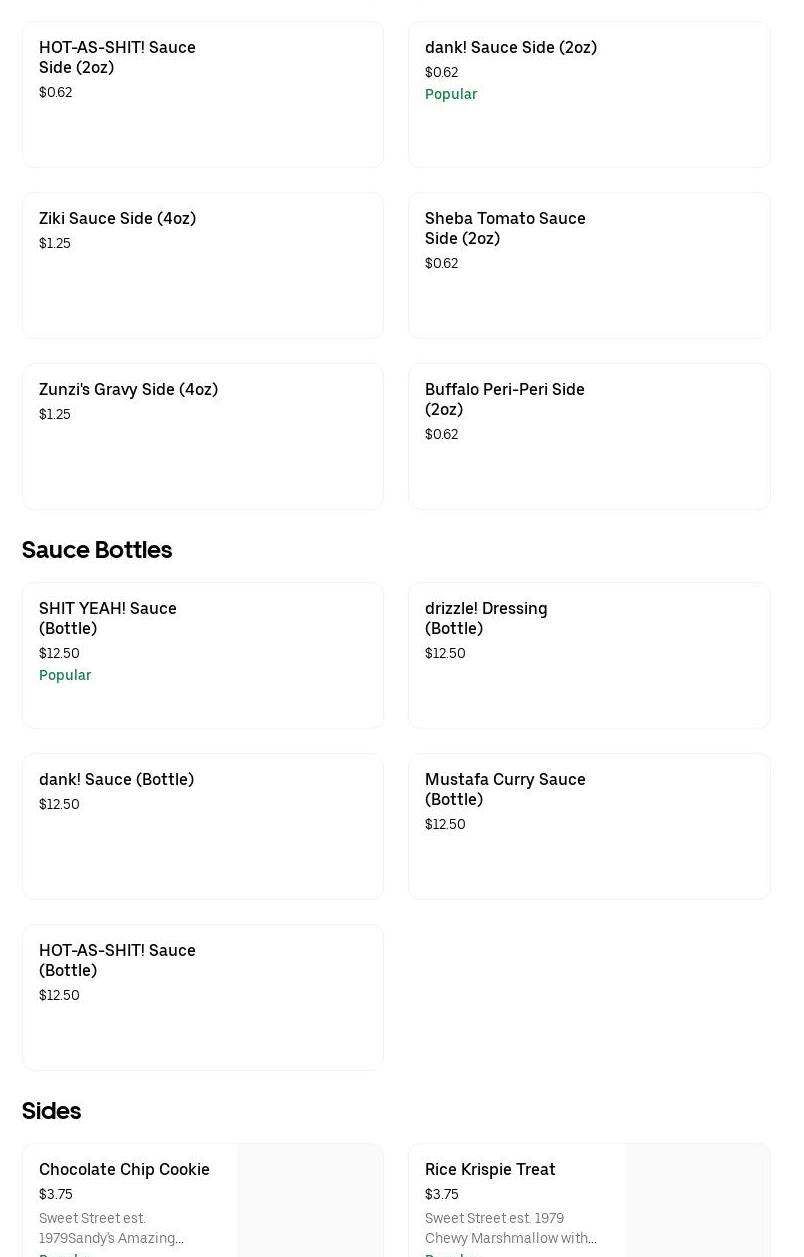Screen dimensions: 804x1257
Task: Choose the HOT-AS-SHIT! Sauce (Bottle) item
Action: (x=202, y=997)
